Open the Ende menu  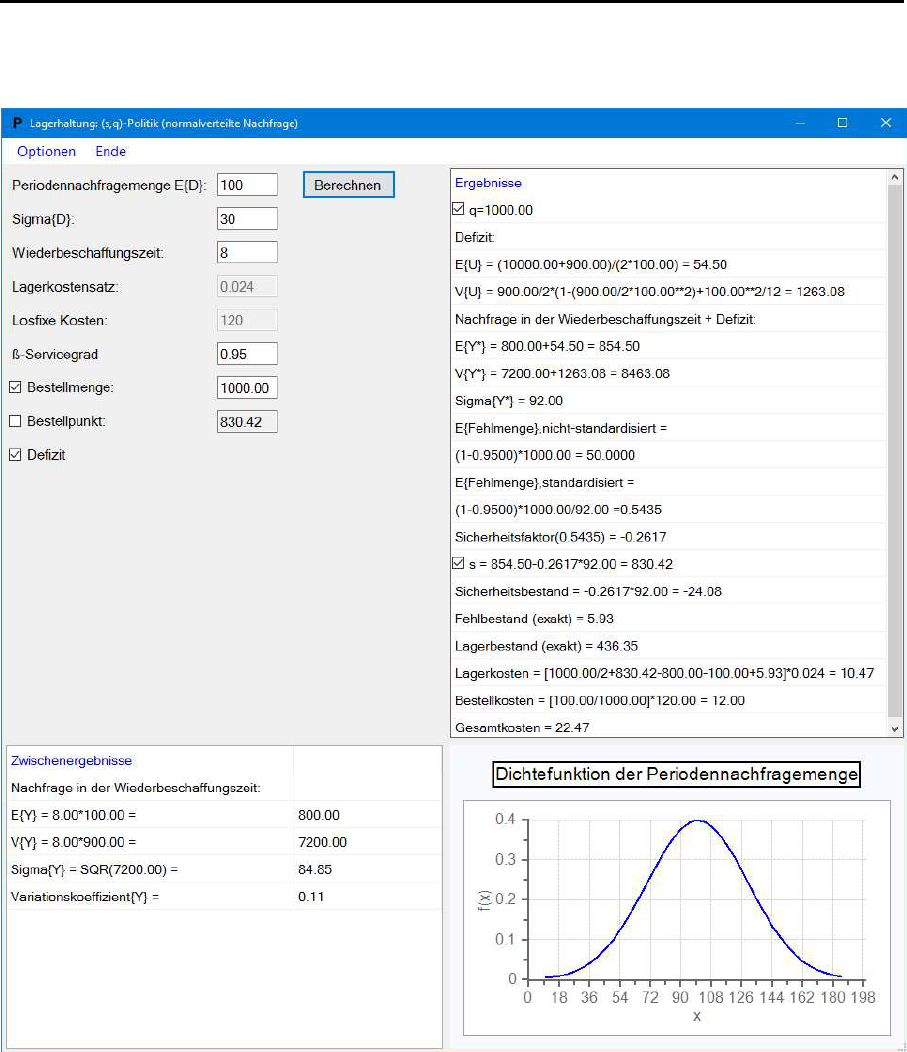pos(110,152)
